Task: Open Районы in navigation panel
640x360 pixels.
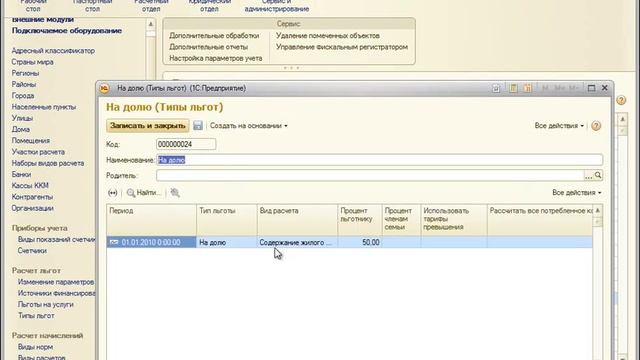Action: 24,84
